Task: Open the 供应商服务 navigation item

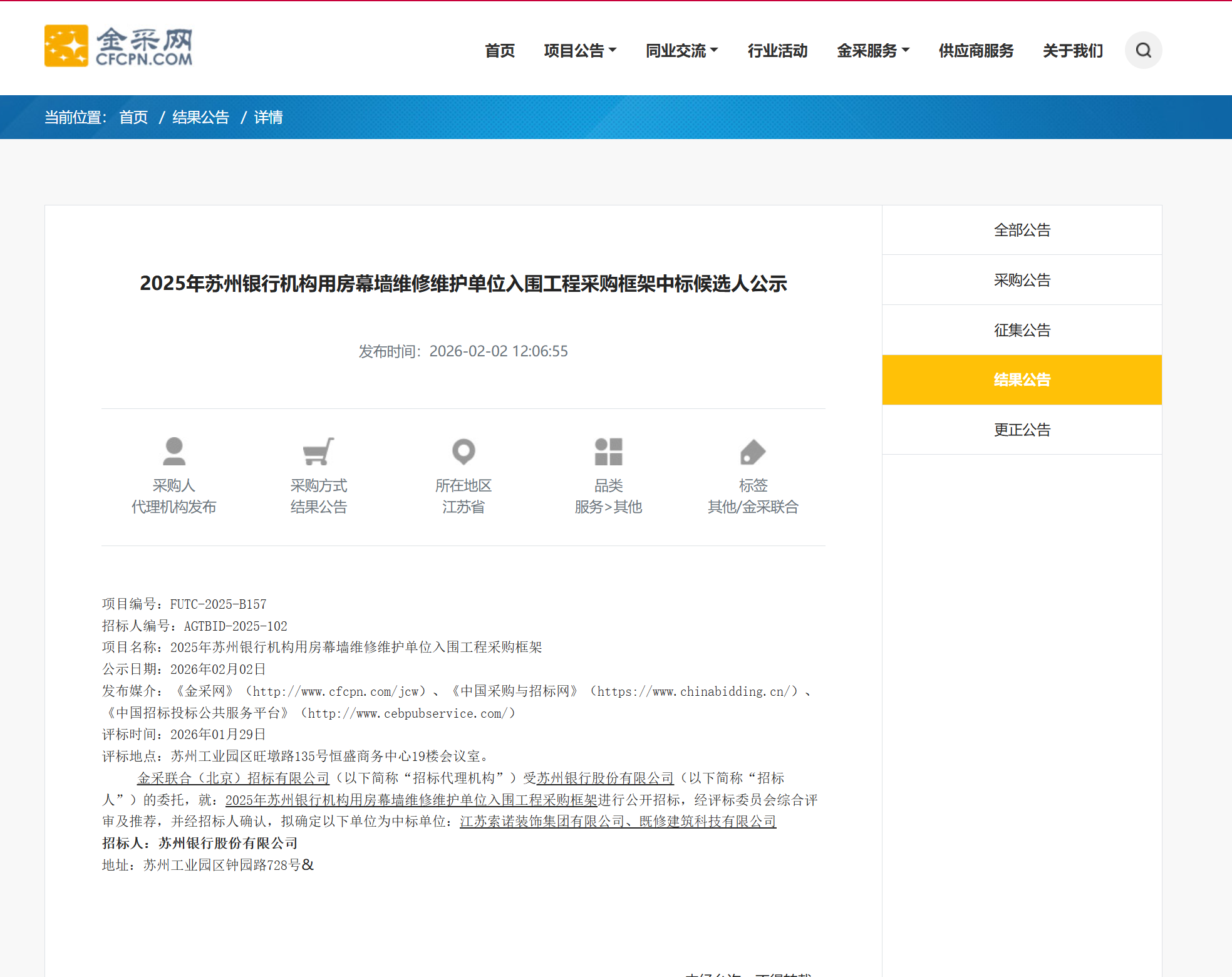Action: click(x=976, y=51)
